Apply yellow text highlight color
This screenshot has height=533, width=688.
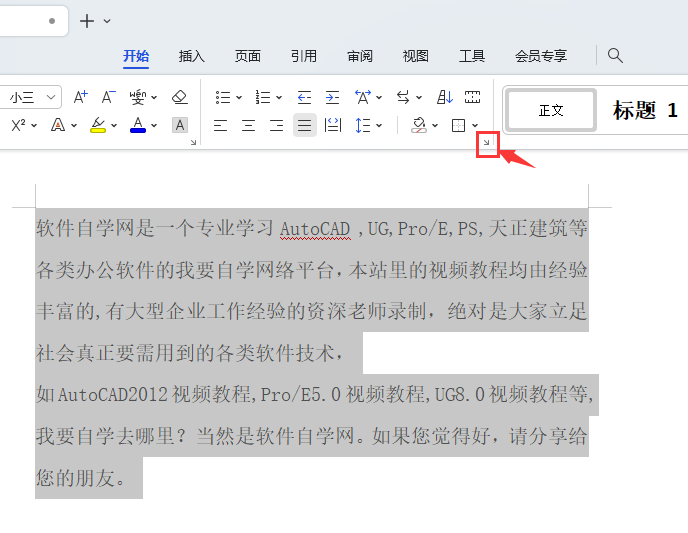(98, 125)
